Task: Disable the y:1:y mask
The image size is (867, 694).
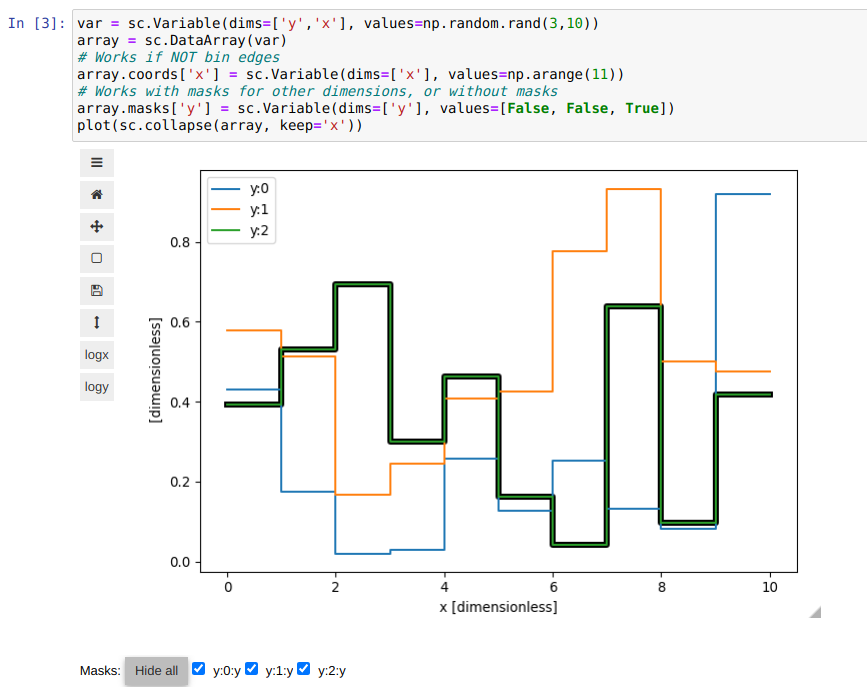Action: [x=251, y=668]
